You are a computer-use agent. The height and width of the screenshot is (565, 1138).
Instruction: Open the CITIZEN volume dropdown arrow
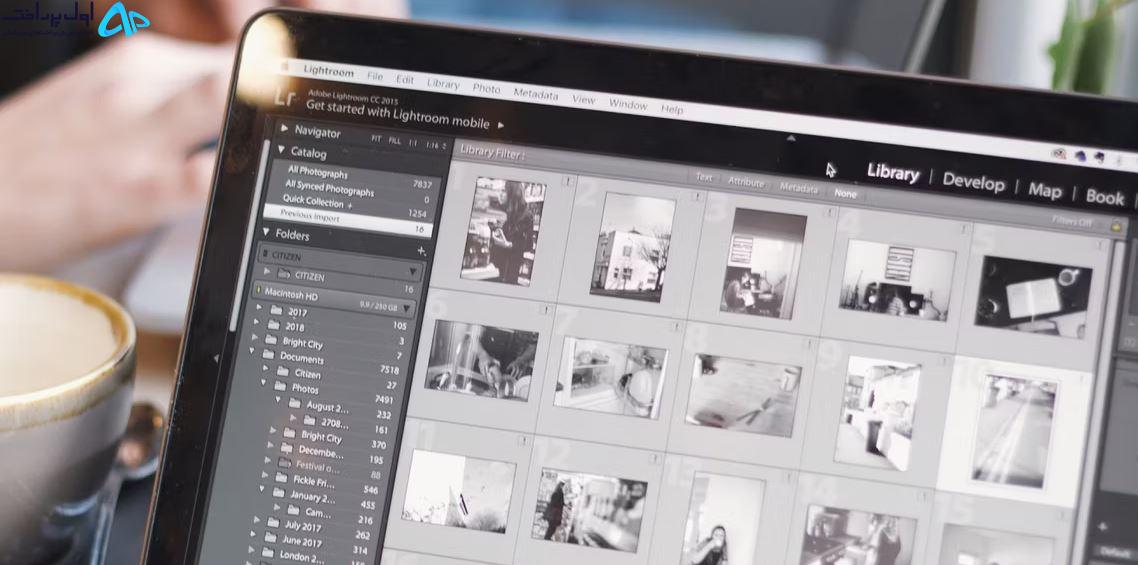tap(413, 272)
